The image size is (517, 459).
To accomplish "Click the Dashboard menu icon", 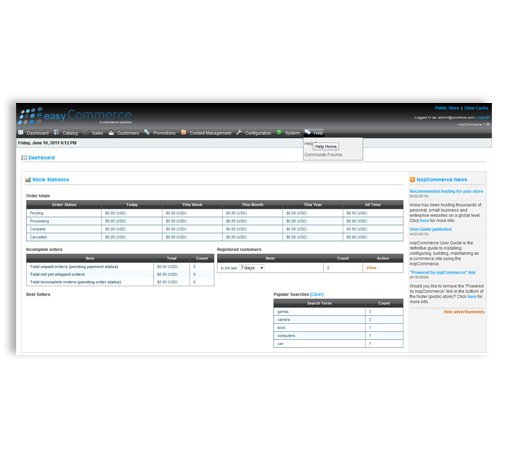I will click(x=21, y=132).
